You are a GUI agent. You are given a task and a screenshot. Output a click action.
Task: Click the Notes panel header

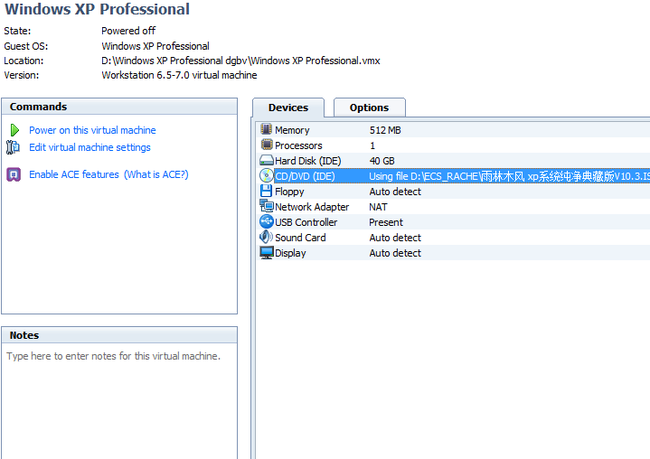pos(119,335)
